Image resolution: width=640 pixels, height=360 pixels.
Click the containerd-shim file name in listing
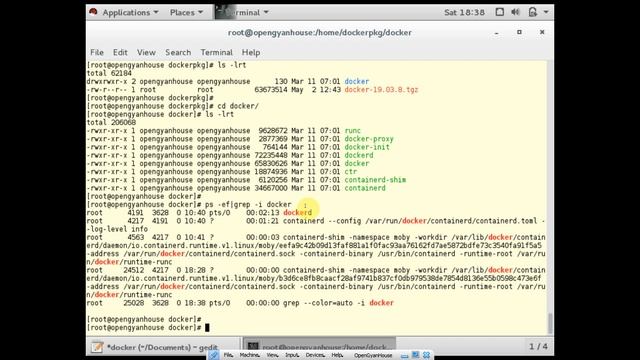tap(375, 180)
